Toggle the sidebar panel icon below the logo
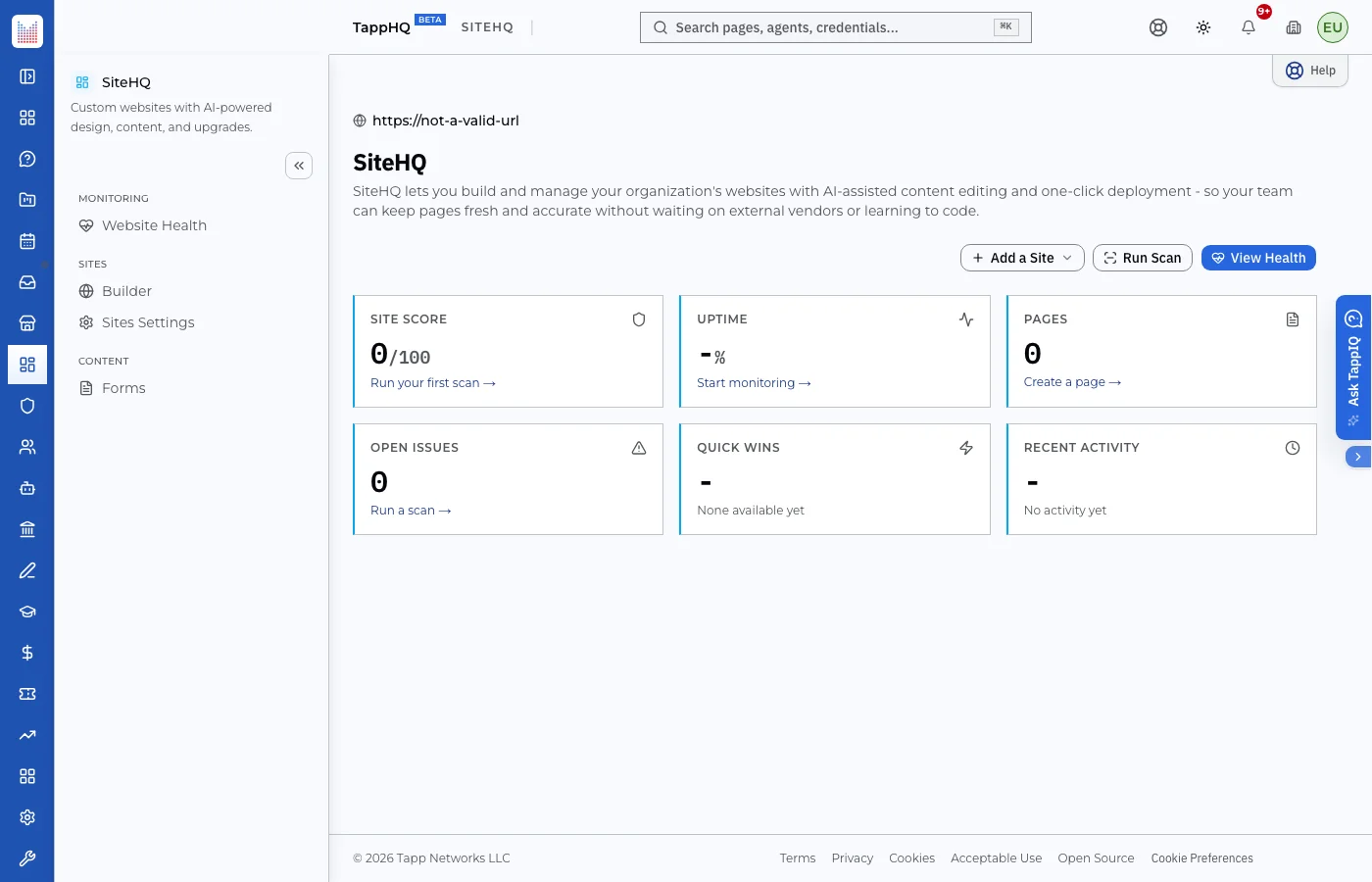The width and height of the screenshot is (1372, 882). coord(27,76)
